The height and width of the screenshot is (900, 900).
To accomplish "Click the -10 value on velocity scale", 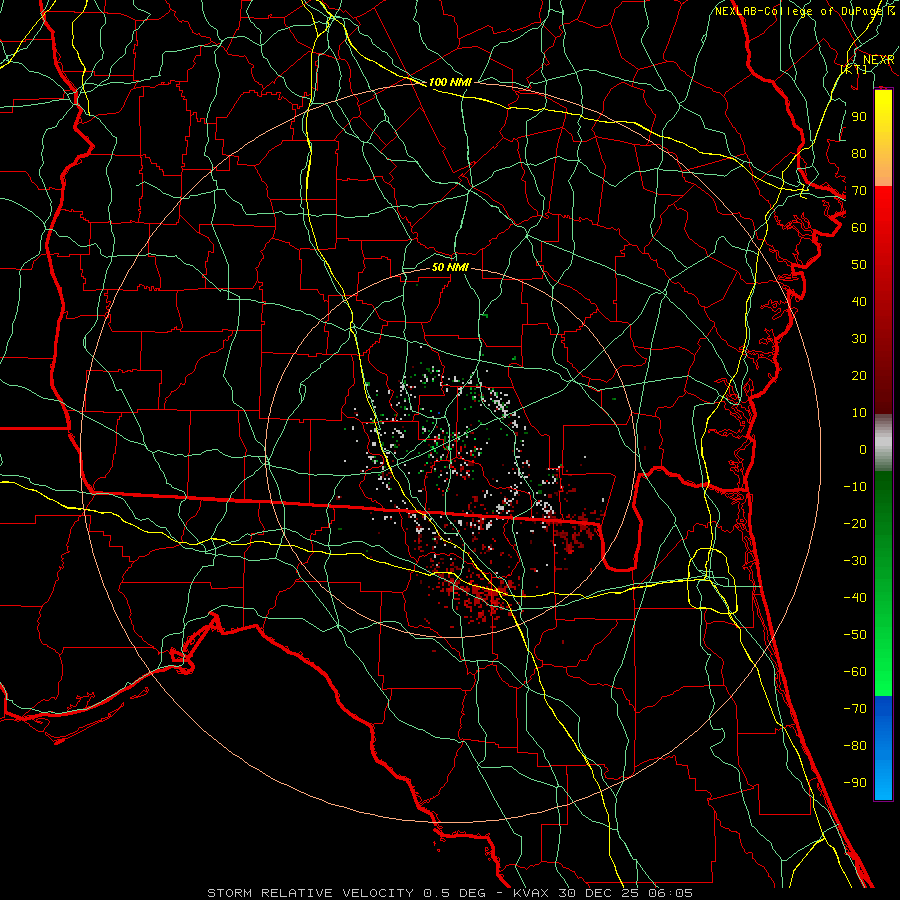I will click(x=855, y=487).
